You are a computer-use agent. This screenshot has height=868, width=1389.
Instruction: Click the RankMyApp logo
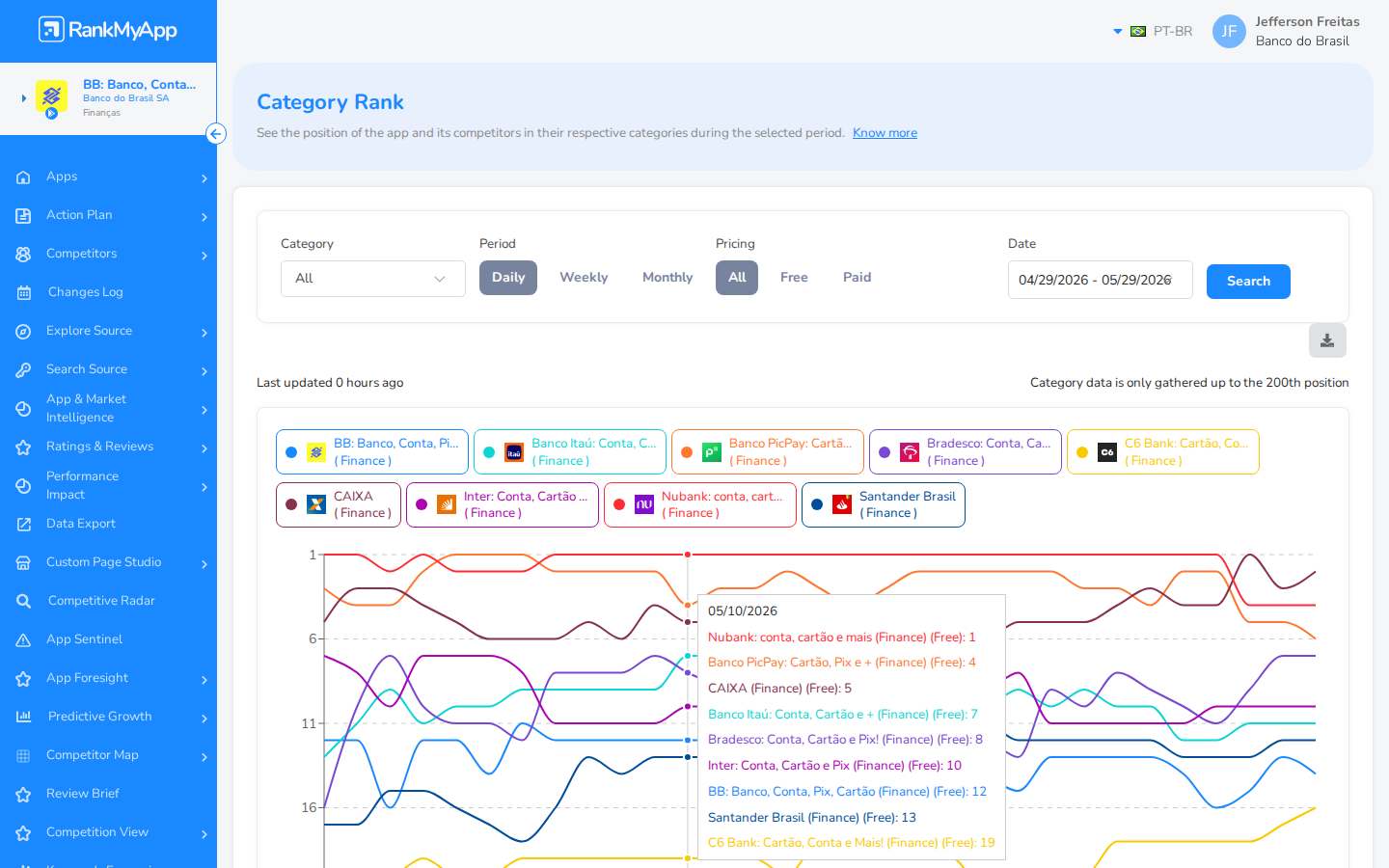point(108,30)
